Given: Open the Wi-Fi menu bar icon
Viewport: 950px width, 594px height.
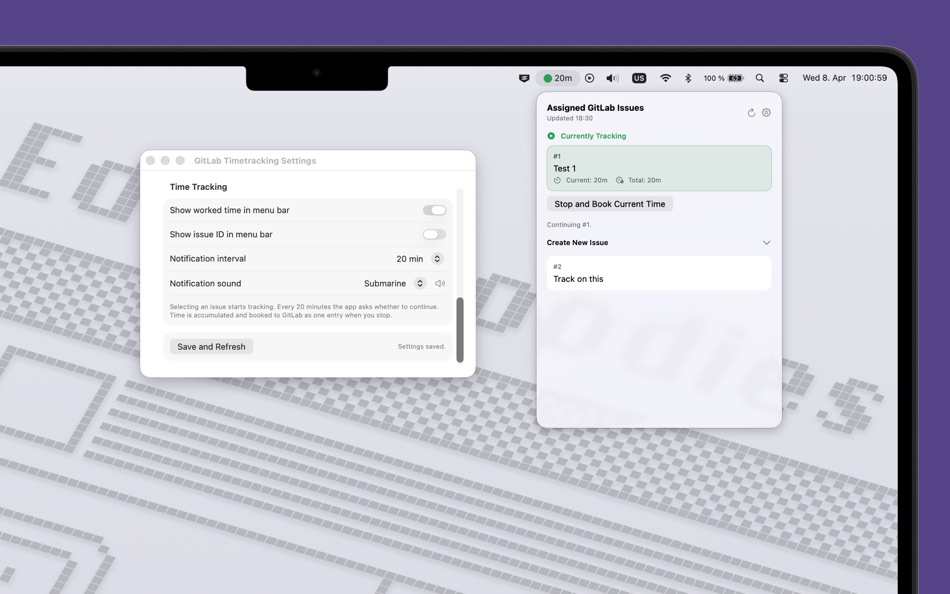Looking at the screenshot, I should pyautogui.click(x=665, y=78).
